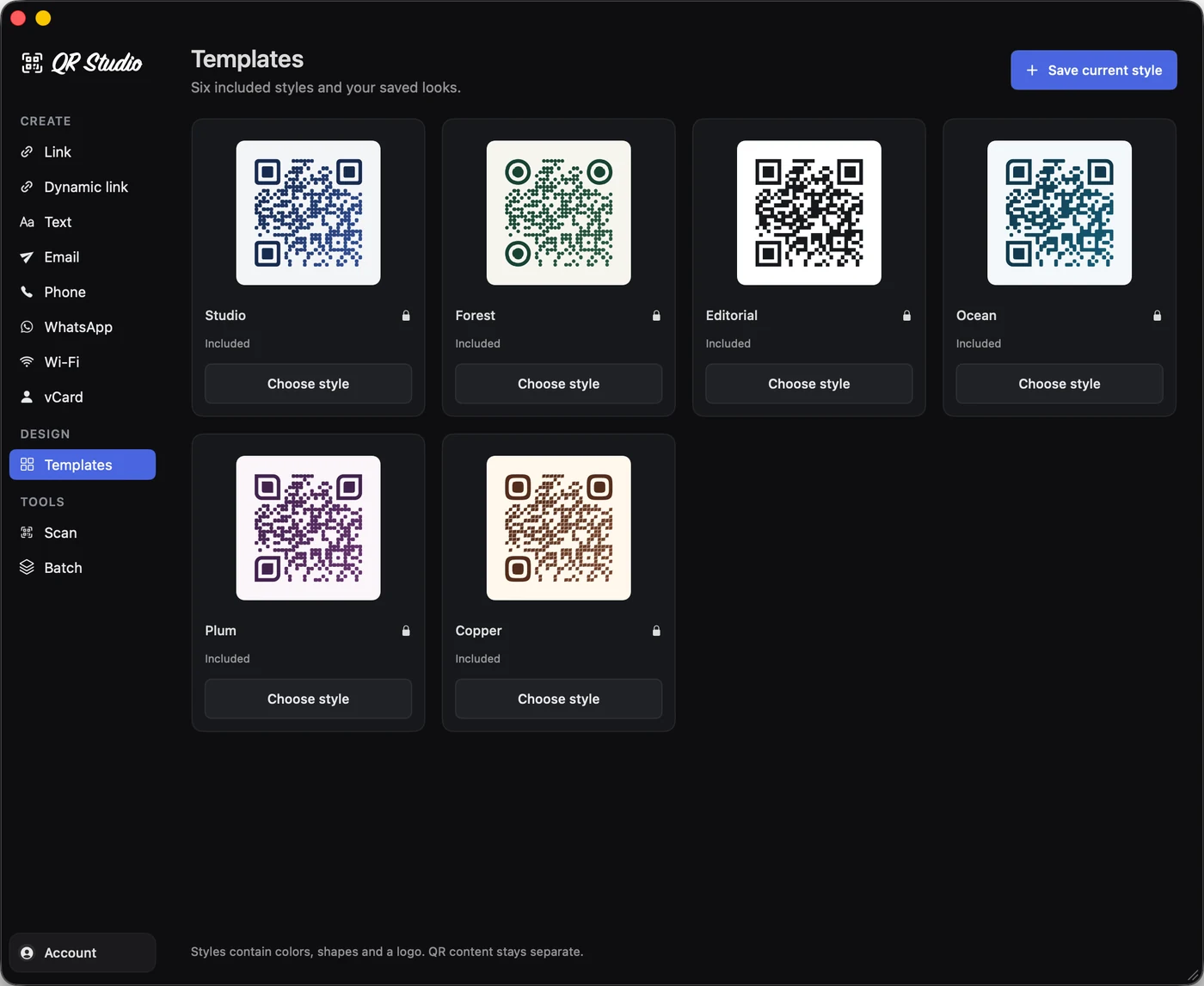Open the Scan tool

[x=83, y=533]
